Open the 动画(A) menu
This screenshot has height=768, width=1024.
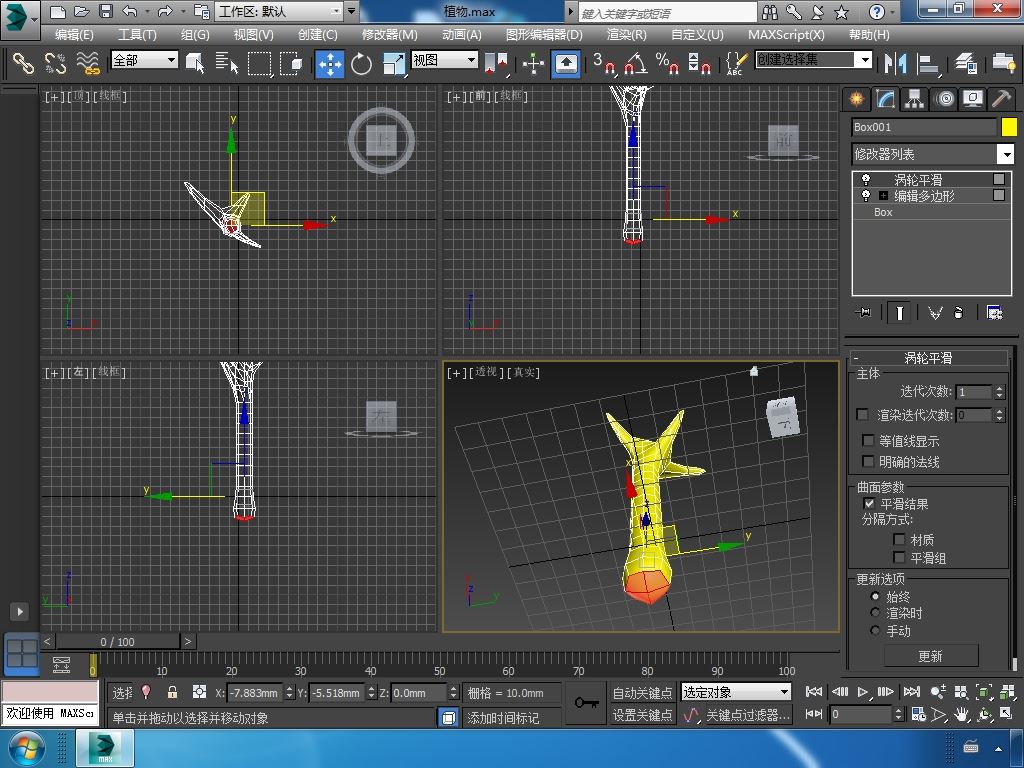(x=462, y=35)
